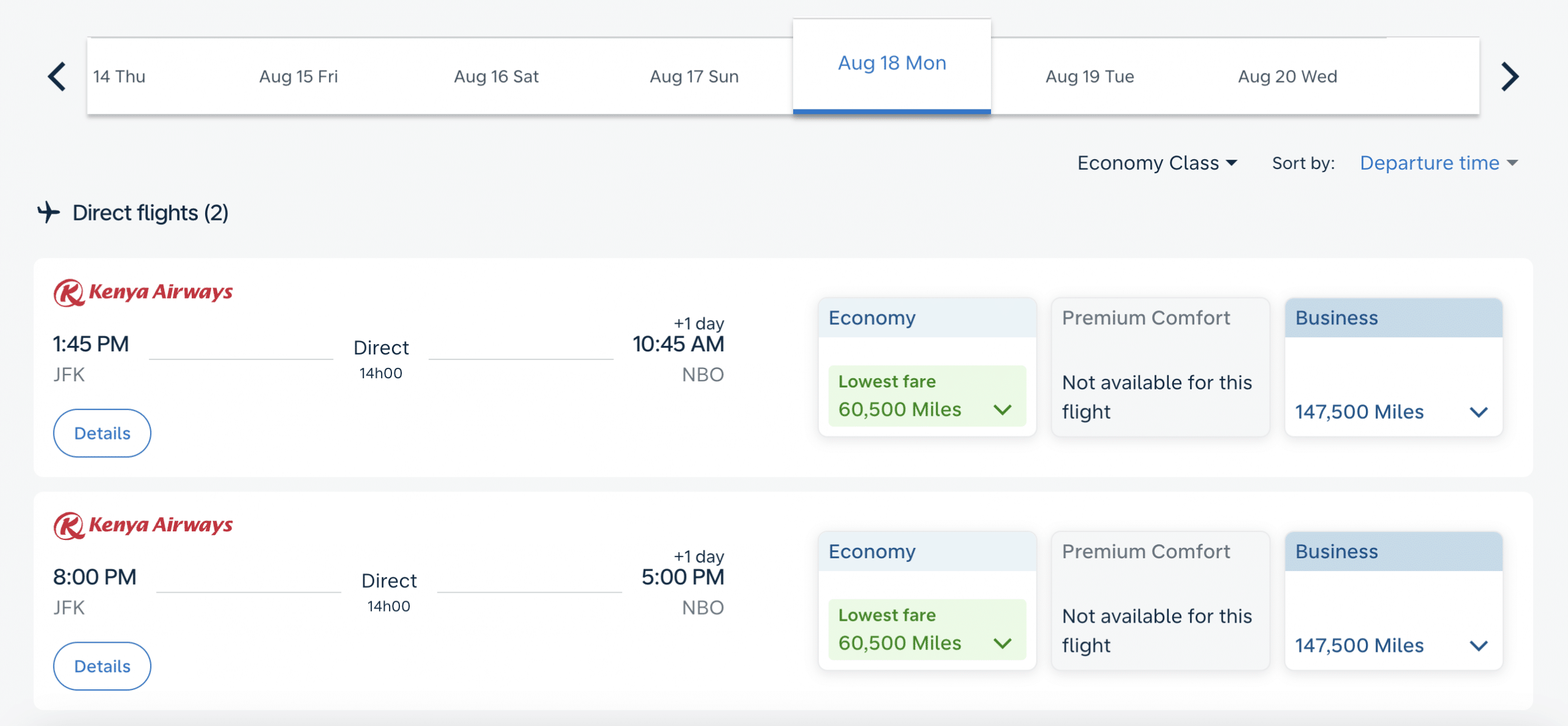
Task: Click Kenya Airways logo on 1:45 PM flight
Action: [x=143, y=292]
